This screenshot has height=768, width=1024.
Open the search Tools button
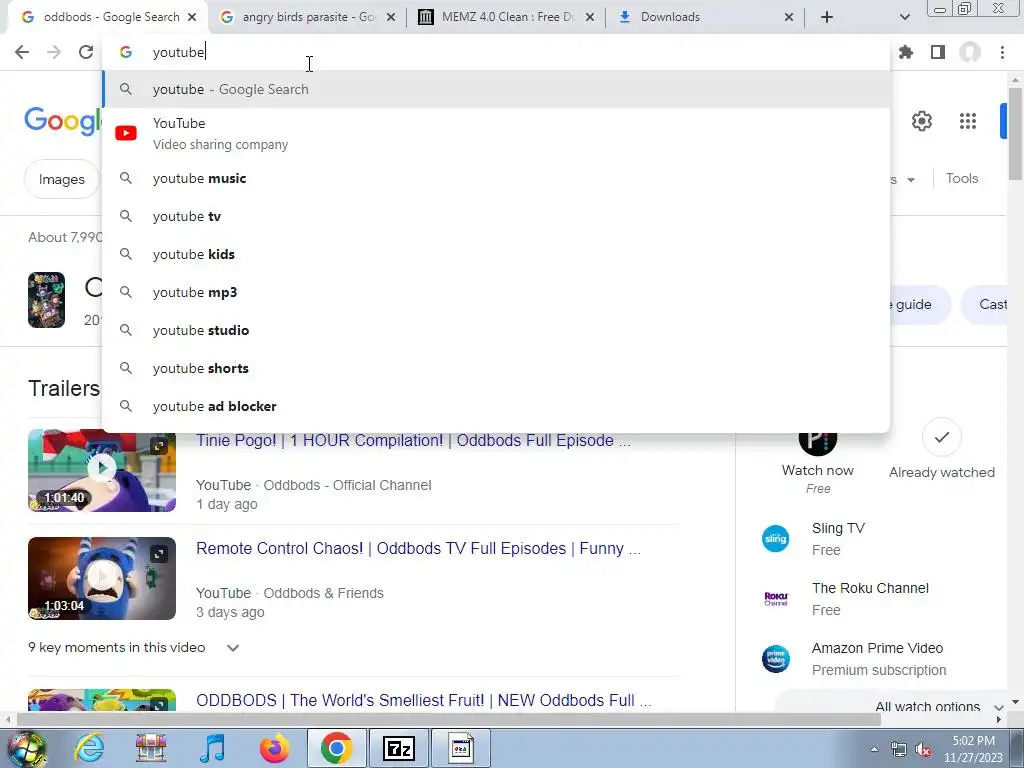962,178
